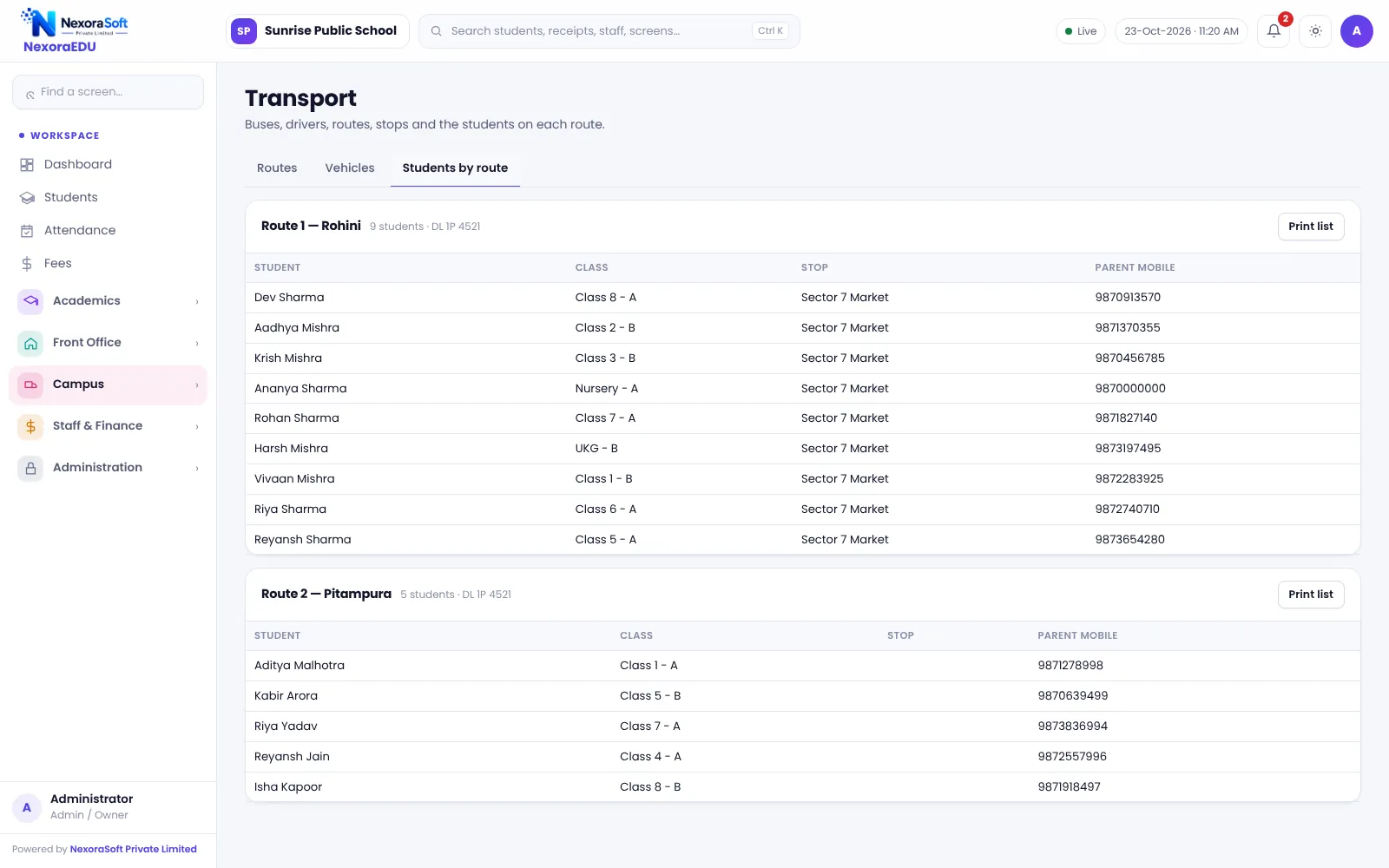Click parent mobile 9870000000

coord(1130,389)
